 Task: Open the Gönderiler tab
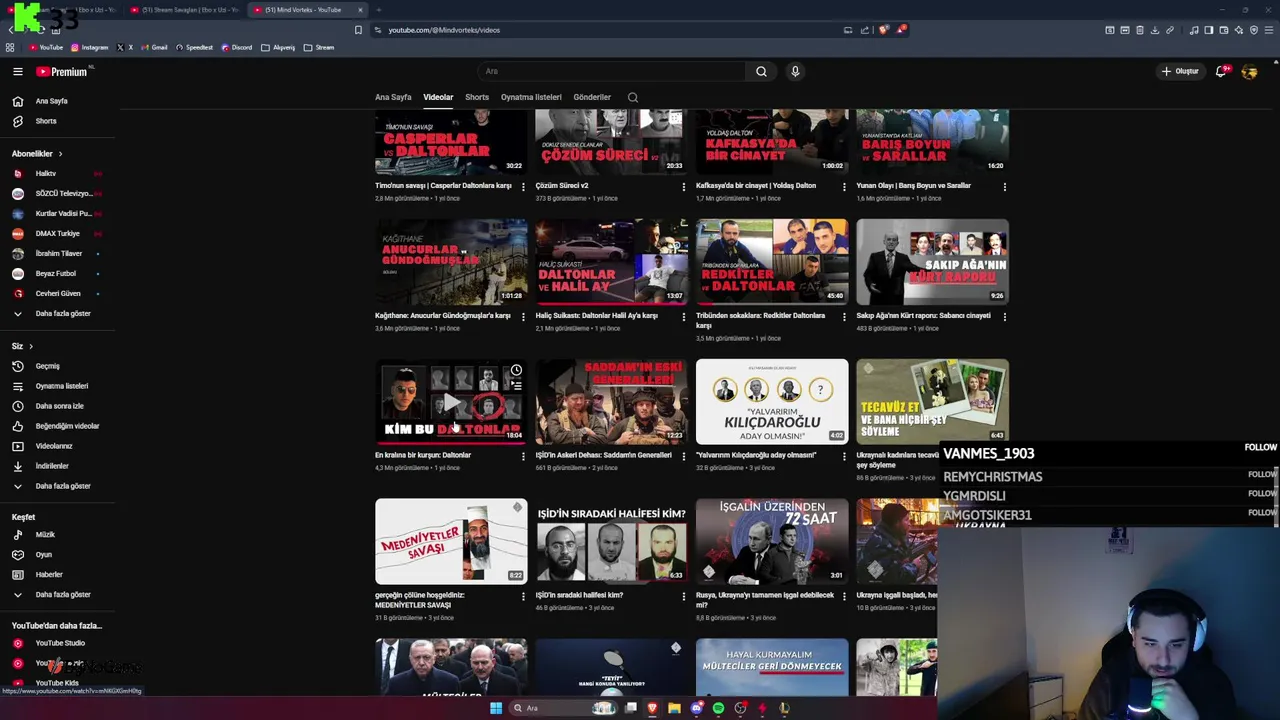(x=592, y=97)
